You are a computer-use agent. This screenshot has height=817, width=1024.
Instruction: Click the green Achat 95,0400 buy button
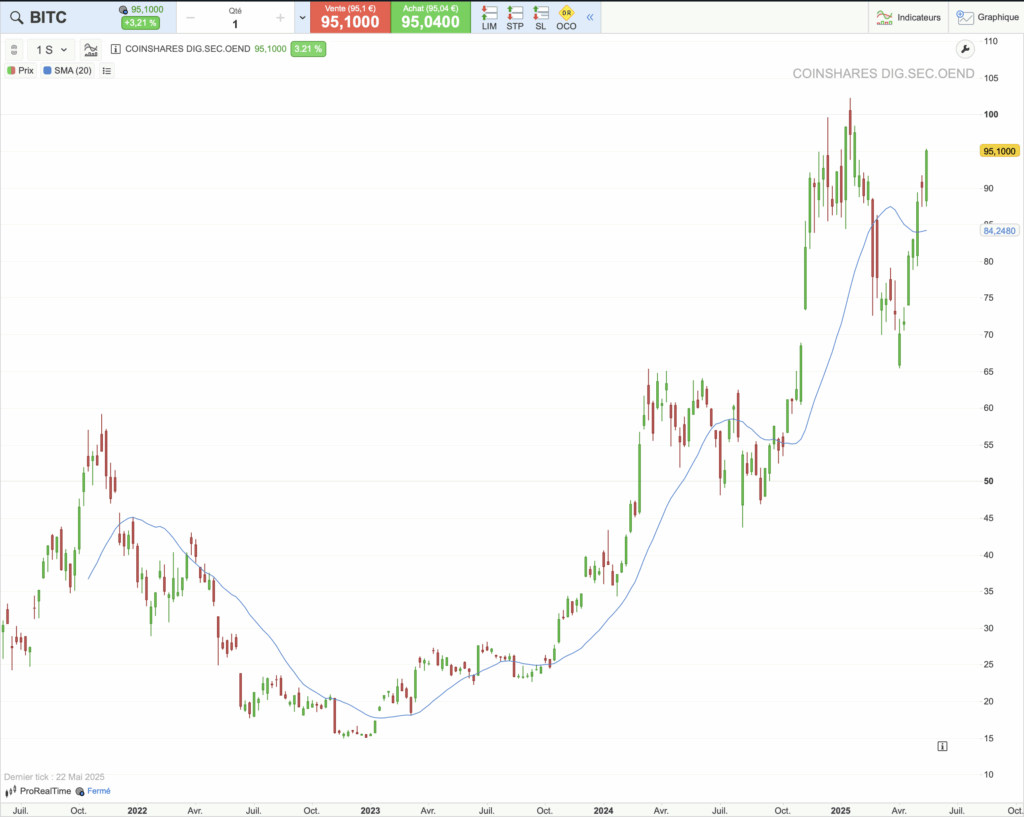(x=430, y=17)
